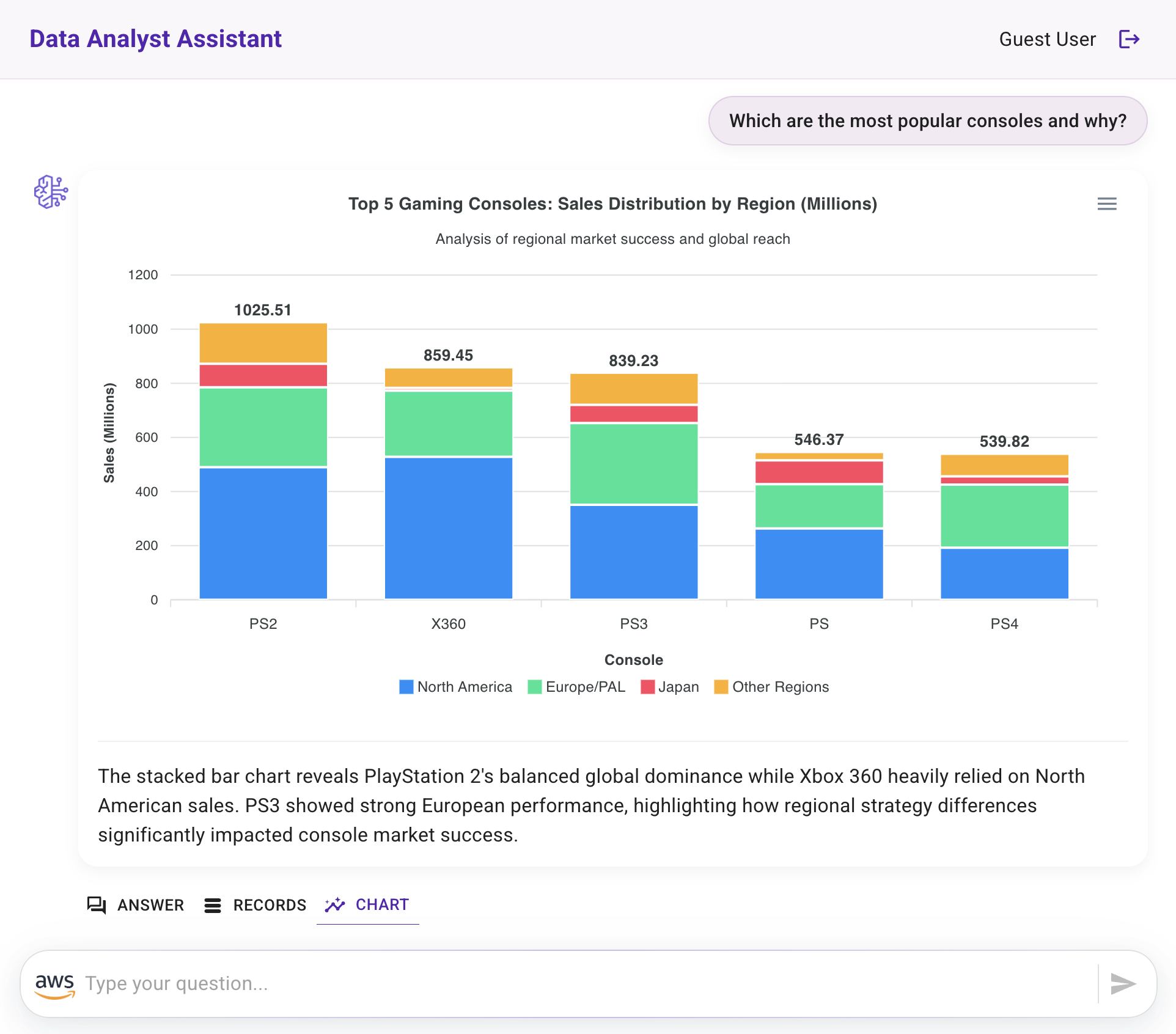
Task: Click the 546.37 total label above PS
Action: pyautogui.click(x=819, y=439)
